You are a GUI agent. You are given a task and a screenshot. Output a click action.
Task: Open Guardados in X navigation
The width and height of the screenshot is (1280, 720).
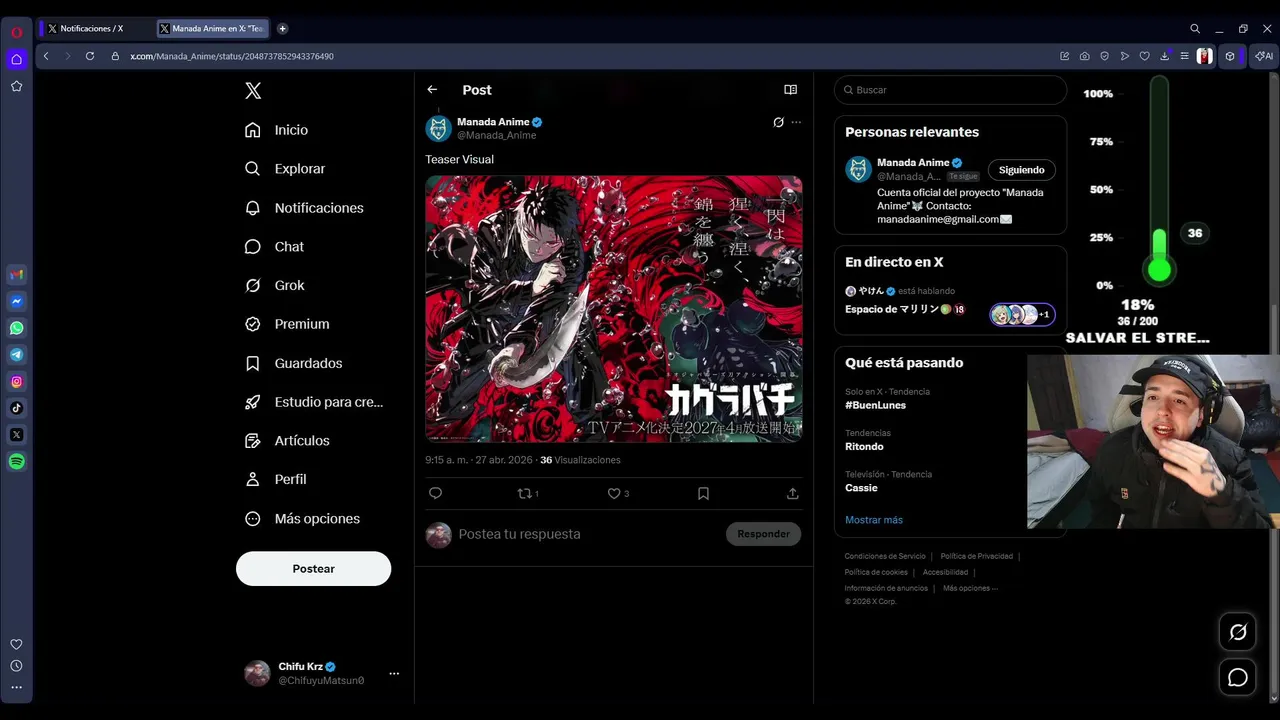[294, 363]
